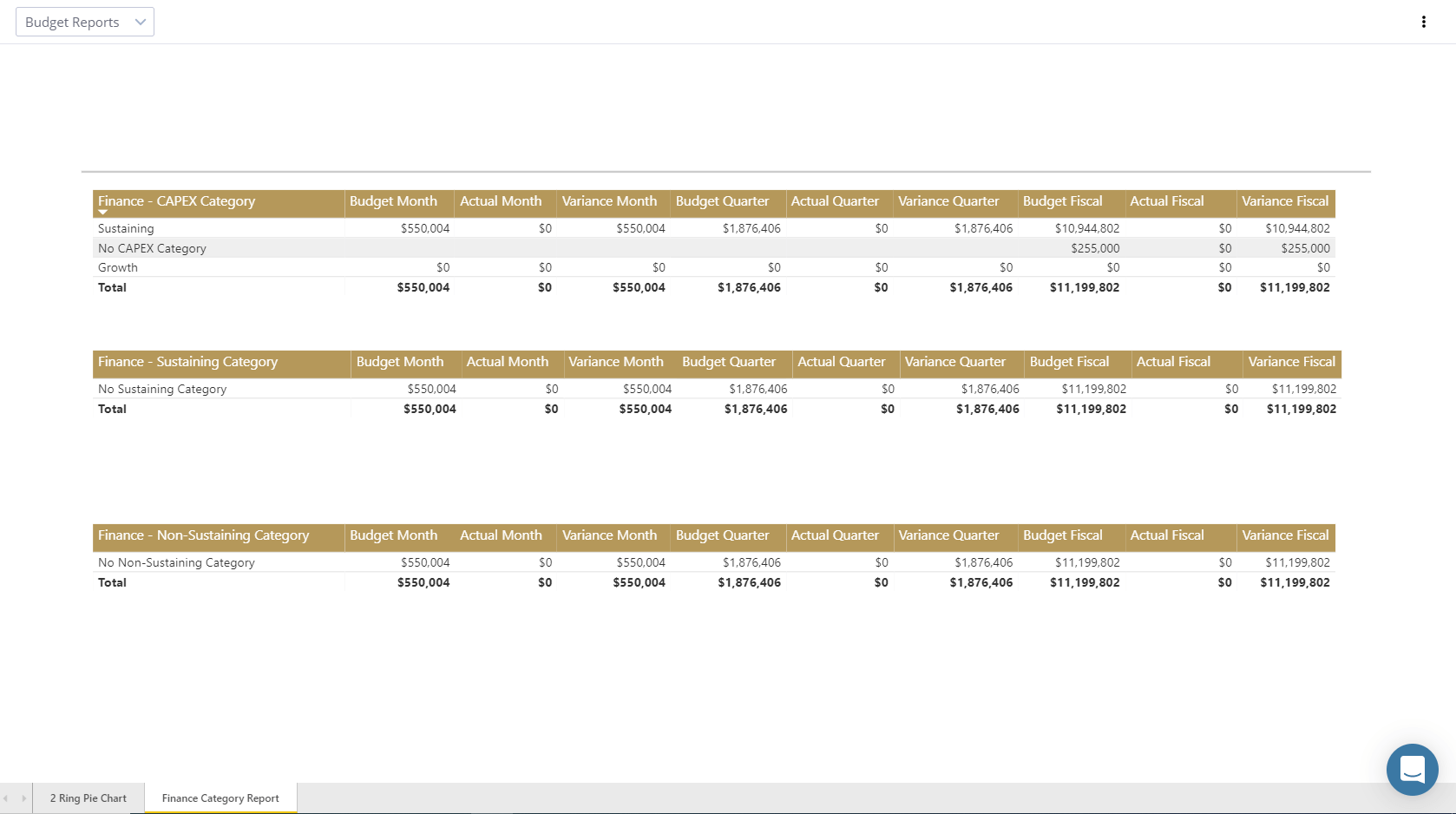The height and width of the screenshot is (814, 1456).
Task: Sort by Finance - CAPEX Category header
Action: pyautogui.click(x=176, y=201)
